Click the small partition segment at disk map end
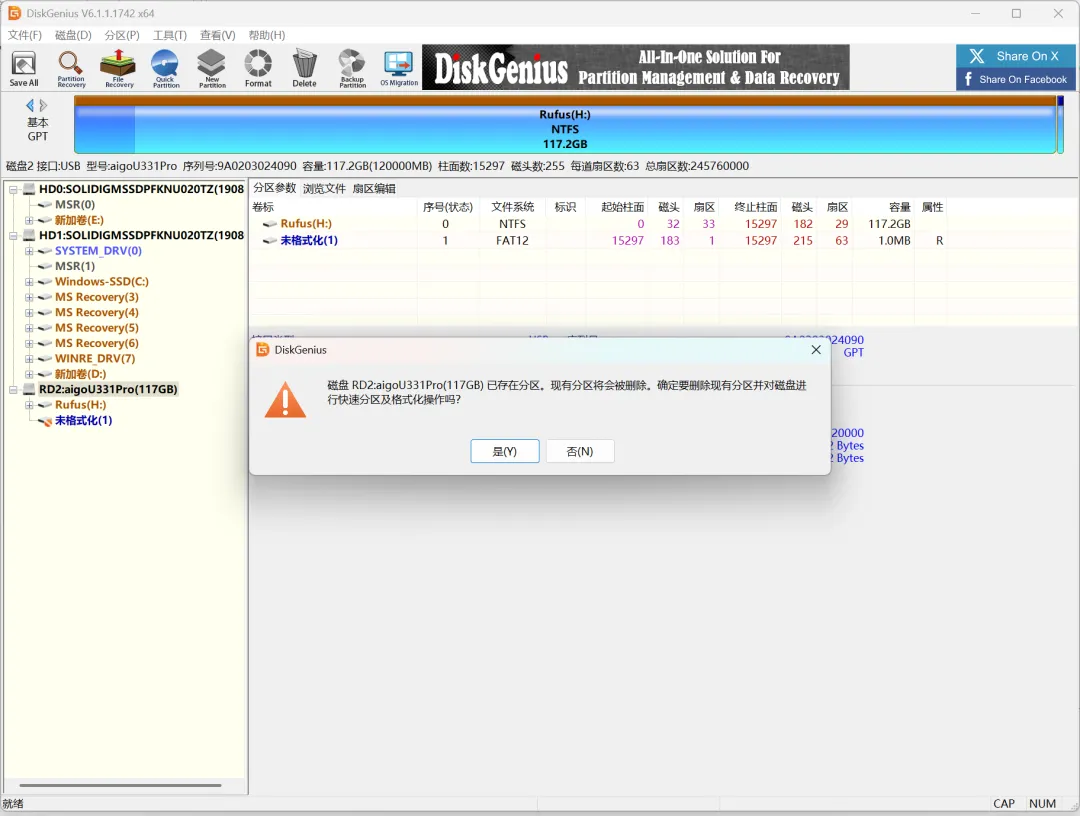The width and height of the screenshot is (1080, 816). (x=1061, y=125)
